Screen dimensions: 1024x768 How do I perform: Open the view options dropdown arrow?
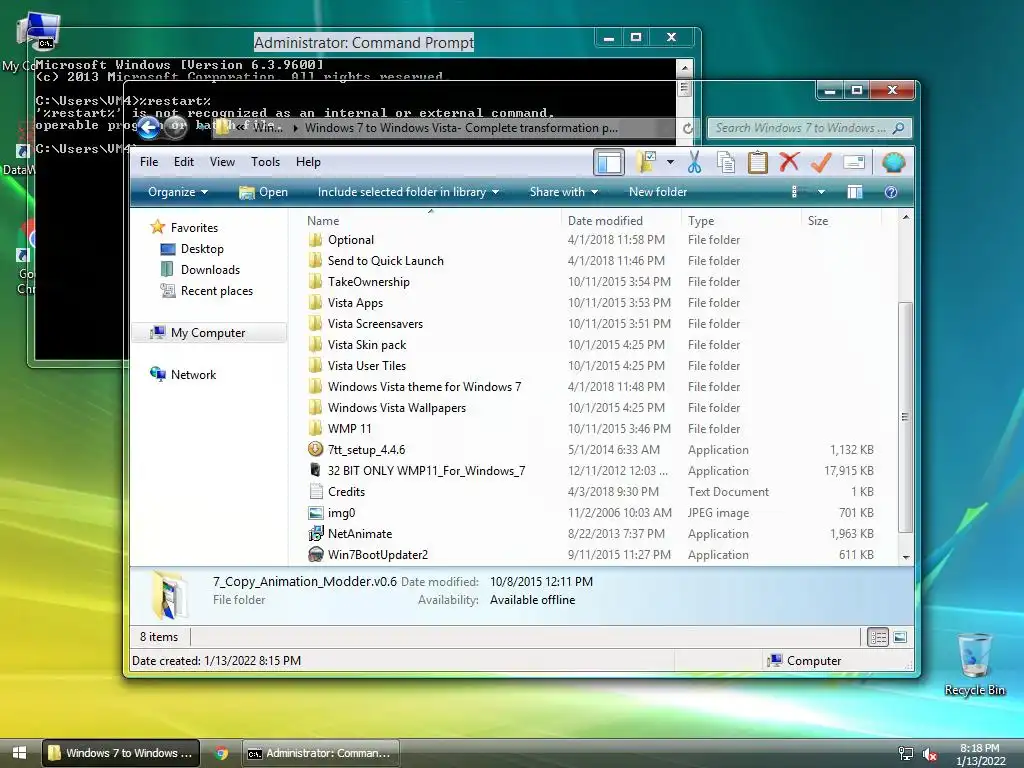[821, 192]
